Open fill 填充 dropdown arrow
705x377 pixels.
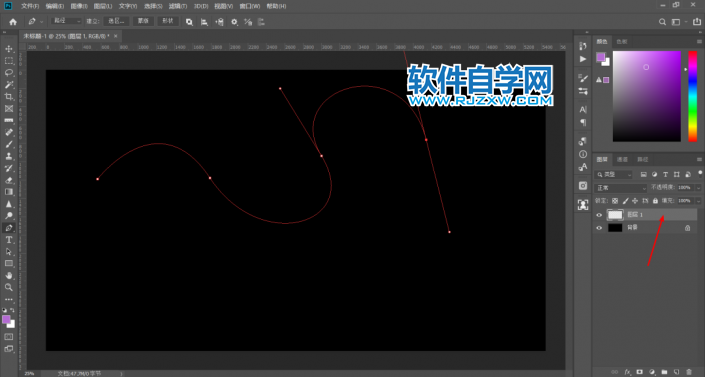(x=698, y=201)
